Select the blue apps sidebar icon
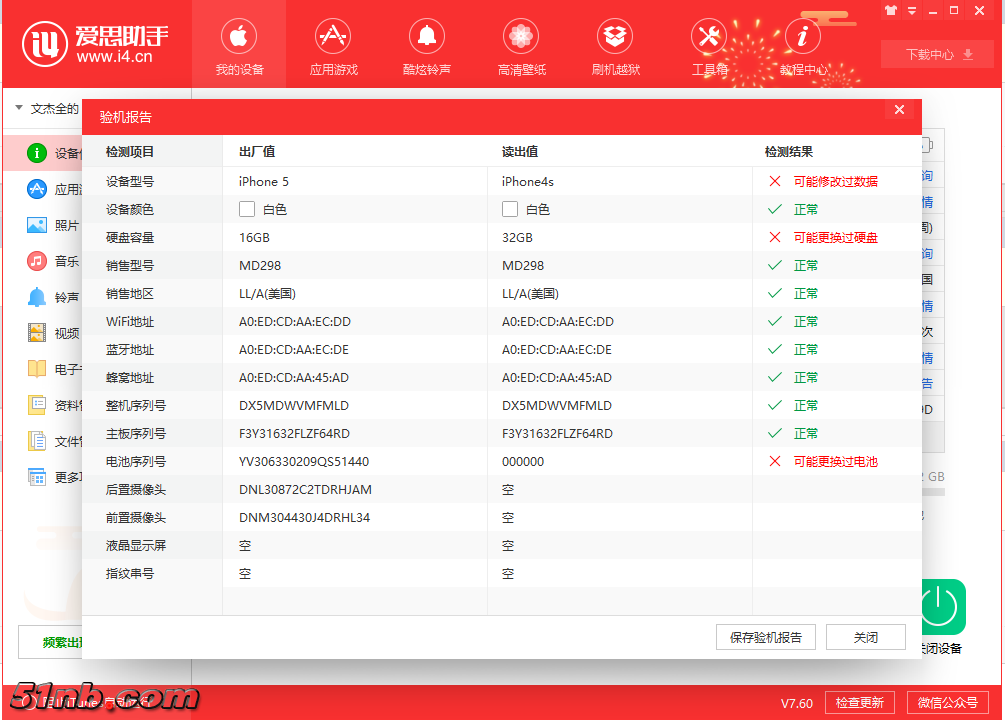 pos(37,188)
